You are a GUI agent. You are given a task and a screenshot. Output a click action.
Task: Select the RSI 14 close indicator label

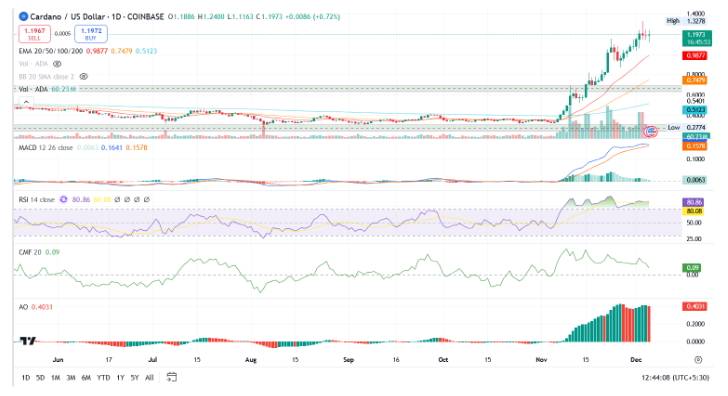pyautogui.click(x=36, y=200)
